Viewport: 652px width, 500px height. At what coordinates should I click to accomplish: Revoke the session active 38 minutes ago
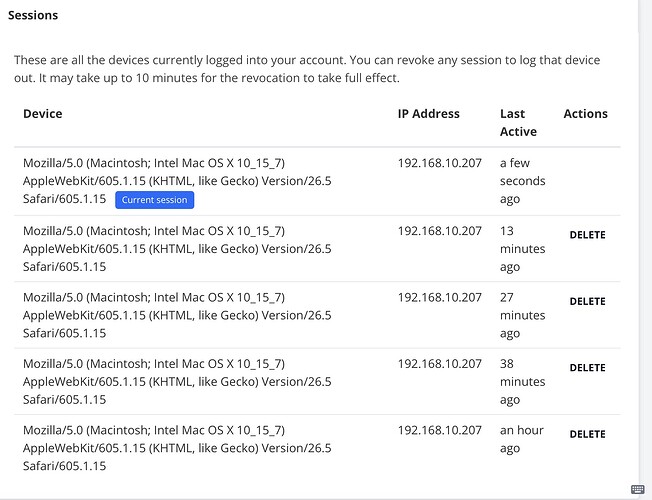click(587, 368)
